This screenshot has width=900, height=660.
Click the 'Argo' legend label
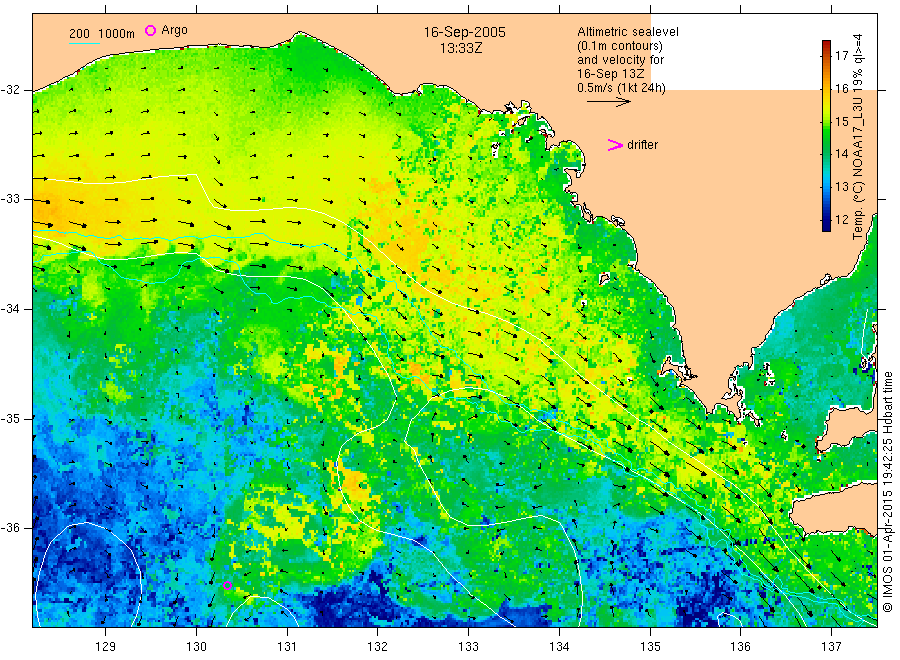click(174, 30)
